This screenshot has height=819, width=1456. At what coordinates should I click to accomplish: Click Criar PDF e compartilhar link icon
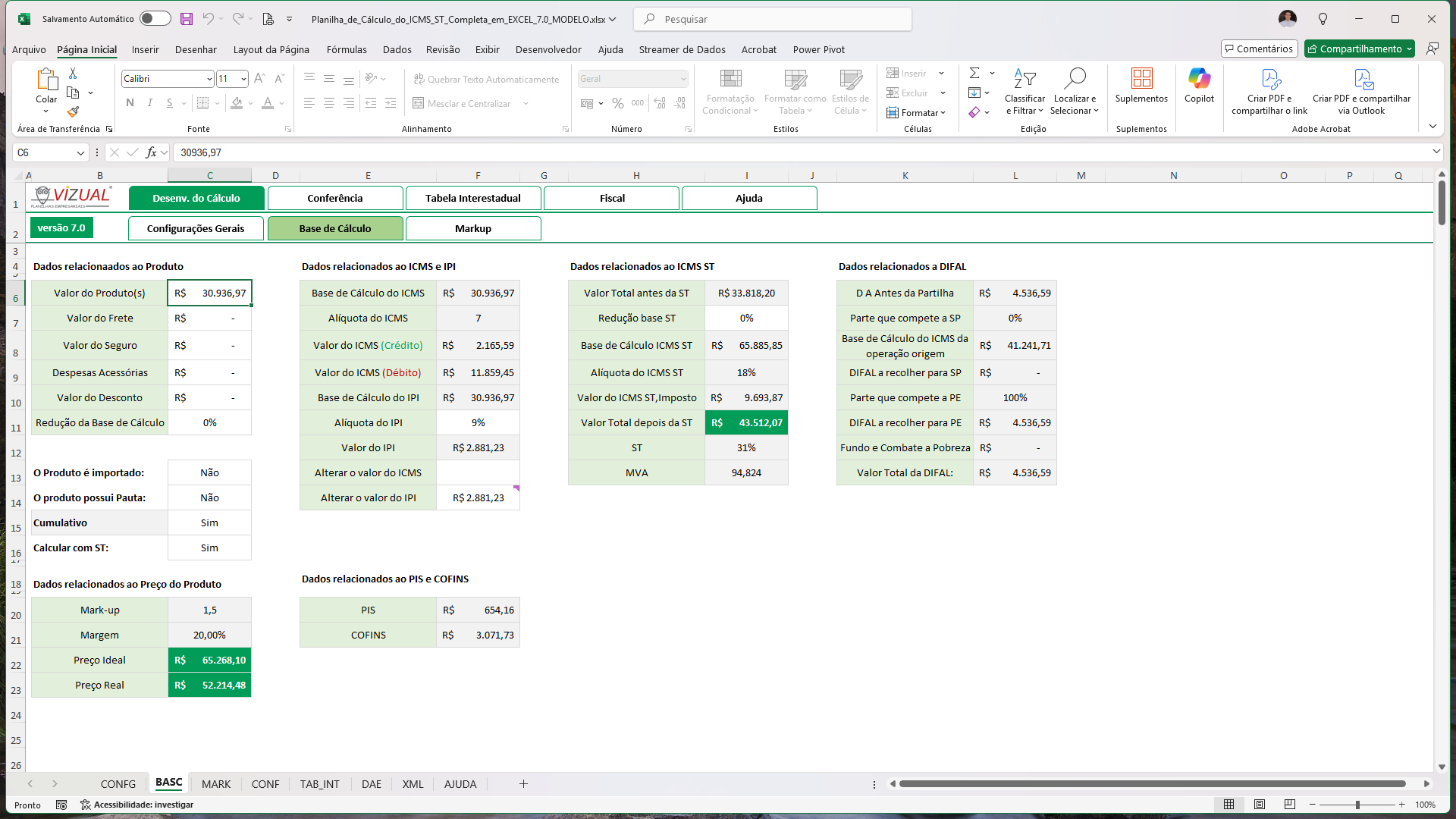pyautogui.click(x=1270, y=79)
